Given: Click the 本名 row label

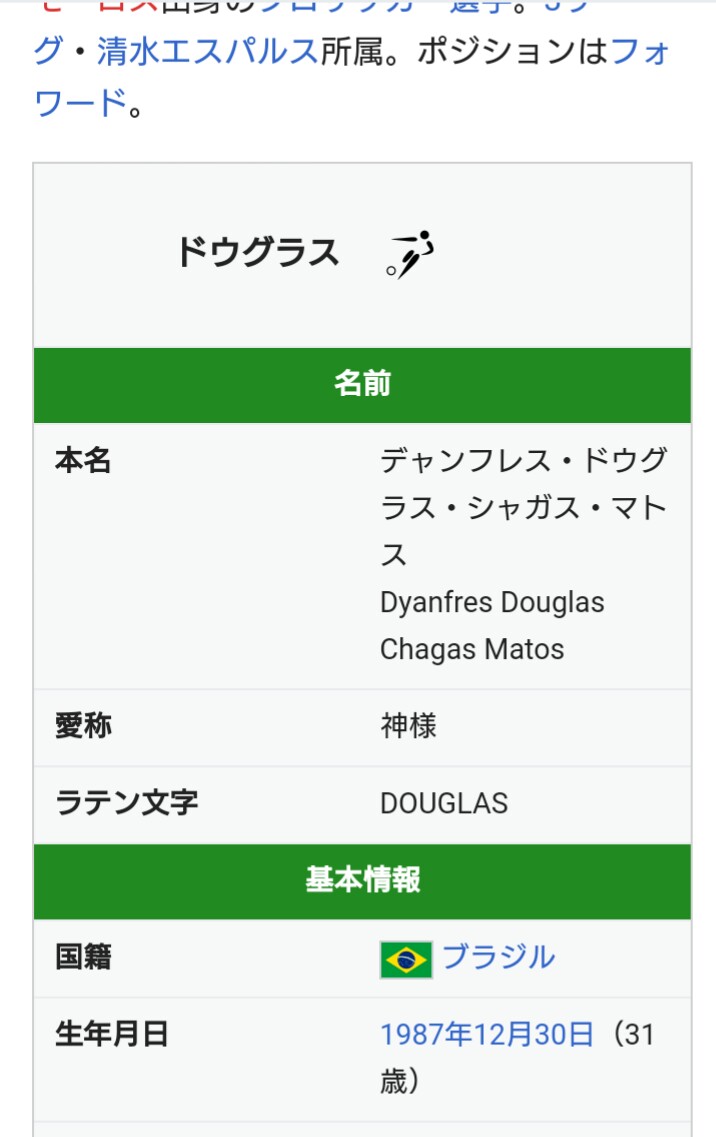Looking at the screenshot, I should 83,461.
